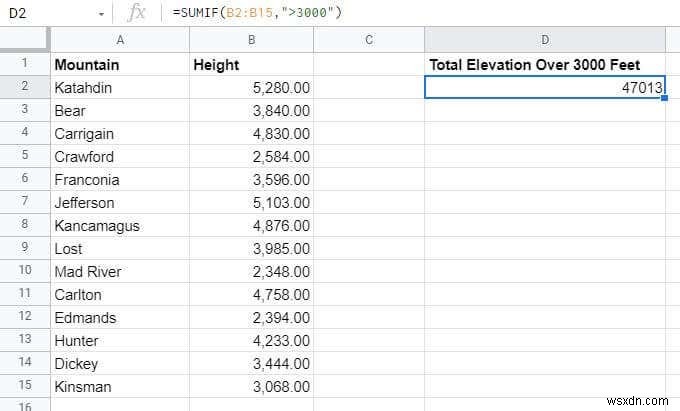Click the SUMIF formula in formula bar
The width and height of the screenshot is (680, 411).
257,13
